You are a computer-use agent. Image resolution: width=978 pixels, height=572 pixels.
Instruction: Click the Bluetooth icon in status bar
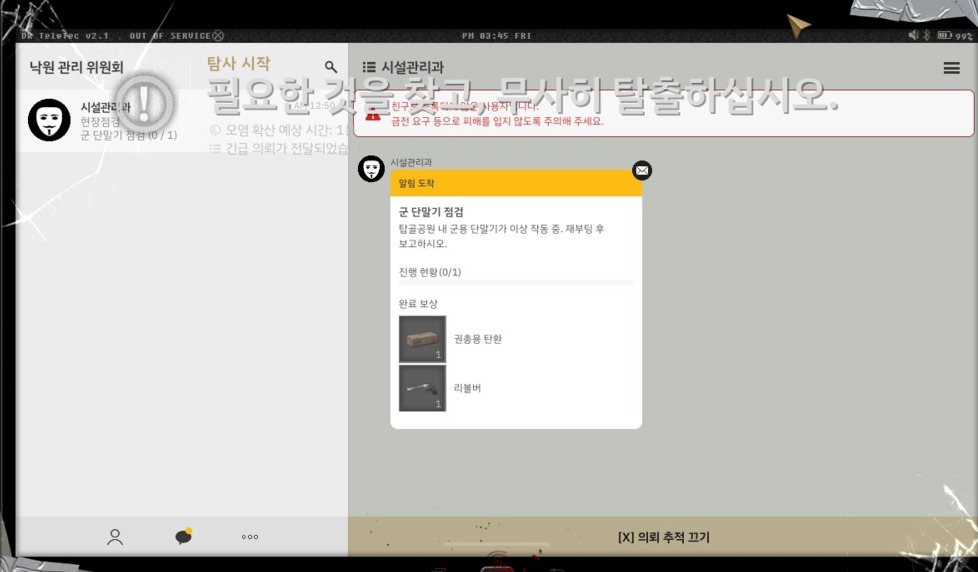tap(927, 36)
